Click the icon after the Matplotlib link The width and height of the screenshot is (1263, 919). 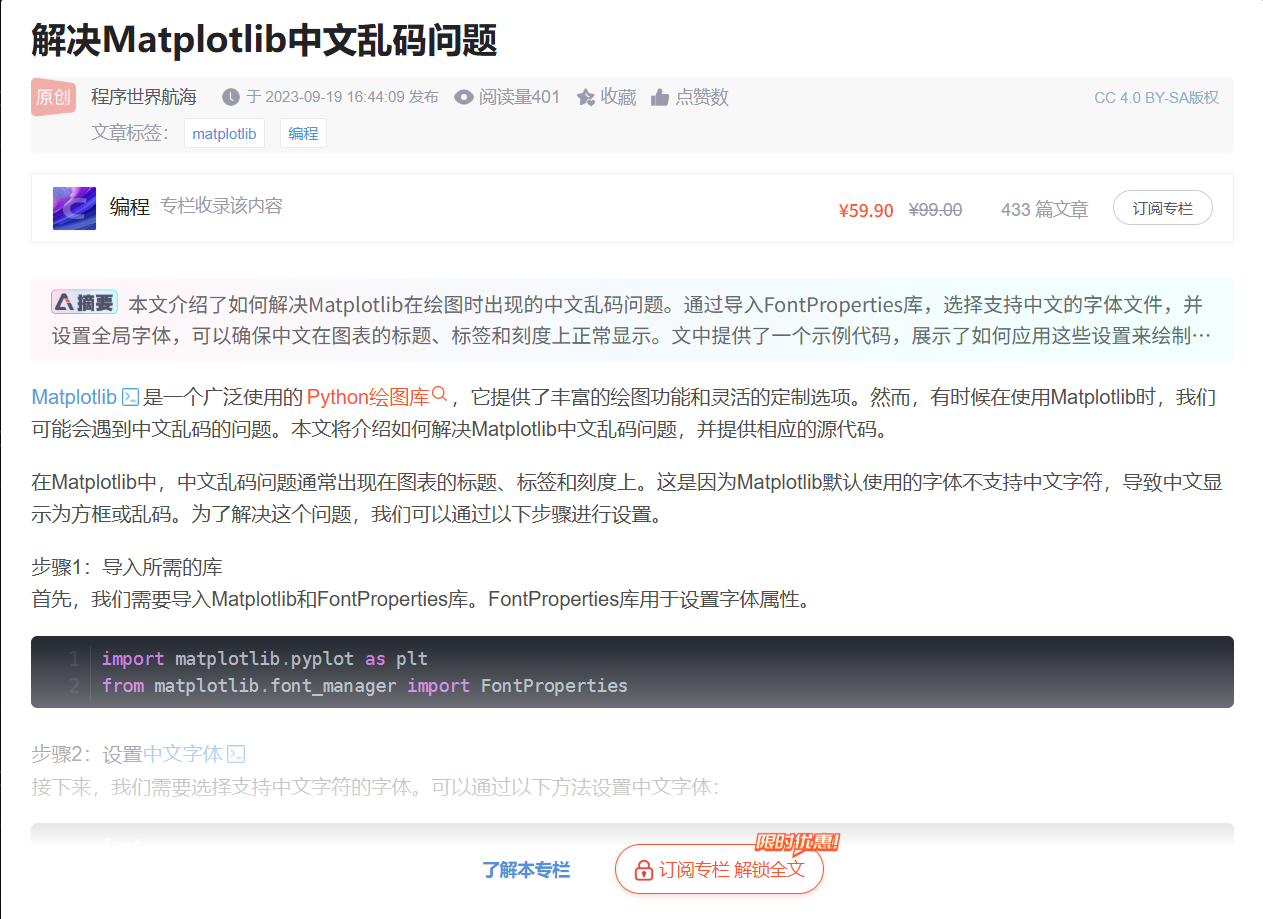click(130, 398)
